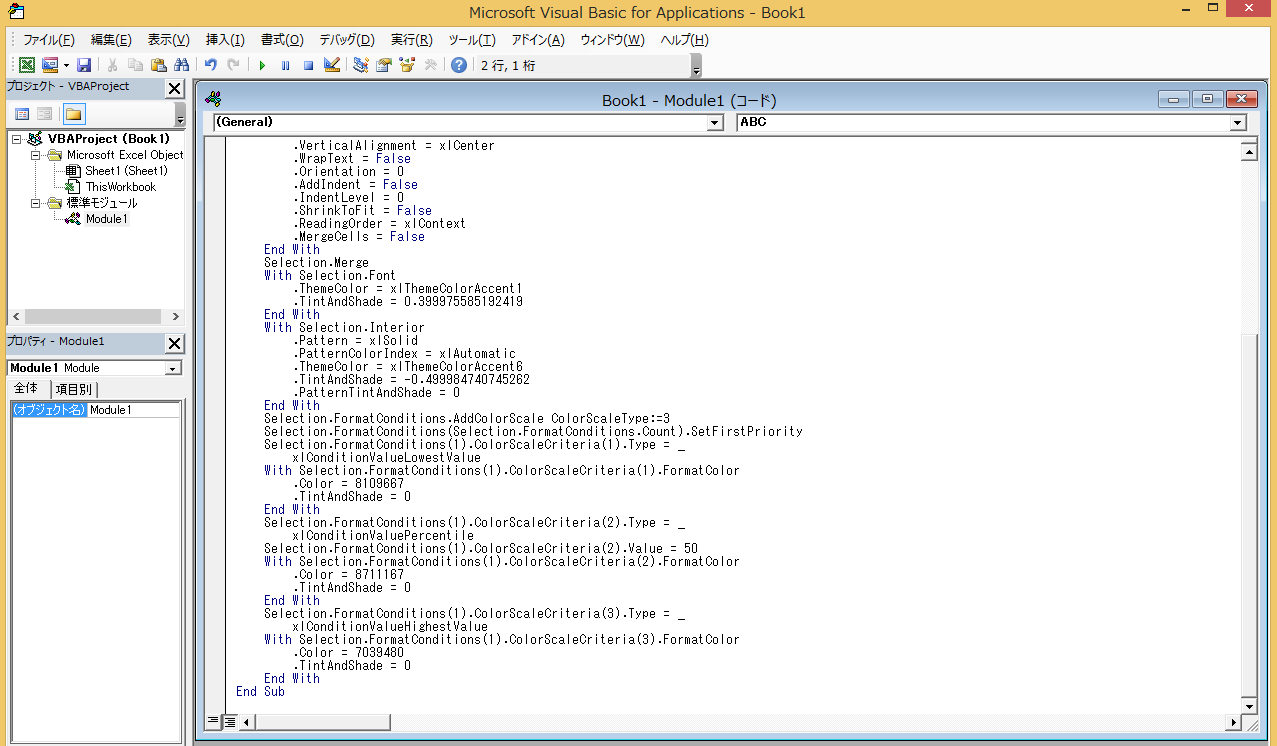1277x746 pixels.
Task: Open デバッグ(D) menu
Action: point(347,40)
